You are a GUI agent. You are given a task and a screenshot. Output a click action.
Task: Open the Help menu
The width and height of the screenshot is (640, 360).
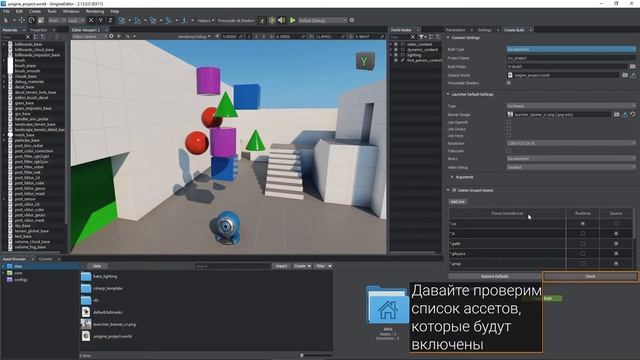pos(115,11)
